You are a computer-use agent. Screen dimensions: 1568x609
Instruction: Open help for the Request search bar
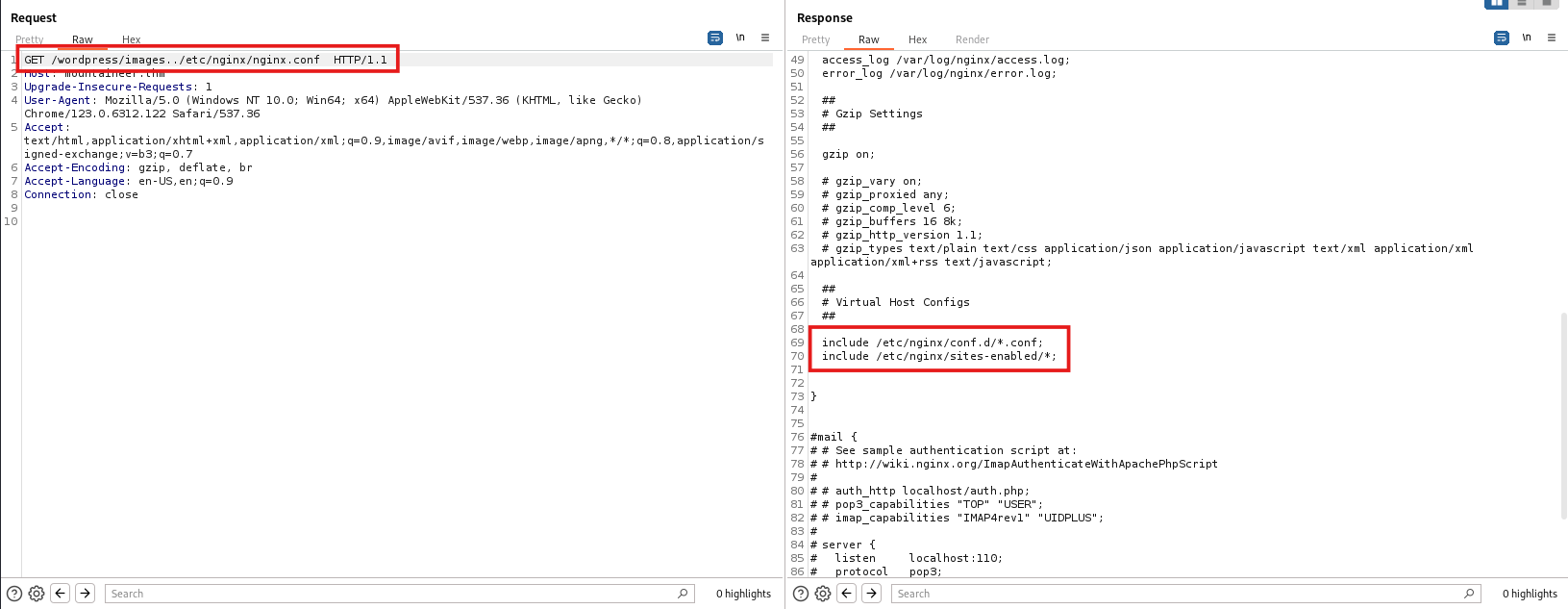tap(14, 594)
